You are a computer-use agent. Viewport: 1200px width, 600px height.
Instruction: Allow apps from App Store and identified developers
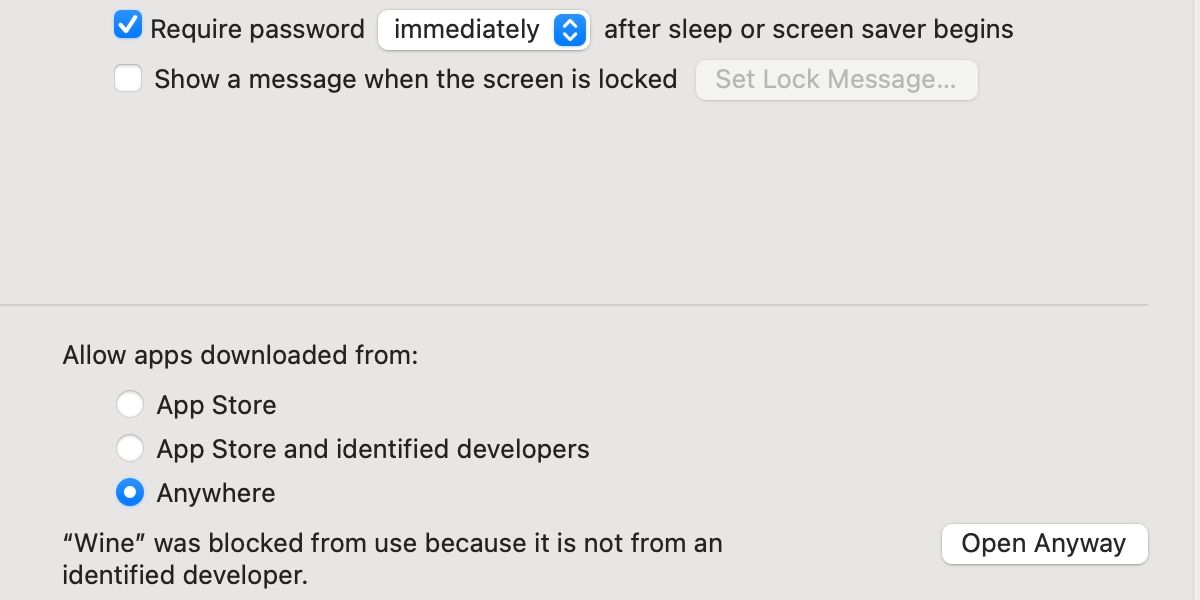pyautogui.click(x=130, y=448)
